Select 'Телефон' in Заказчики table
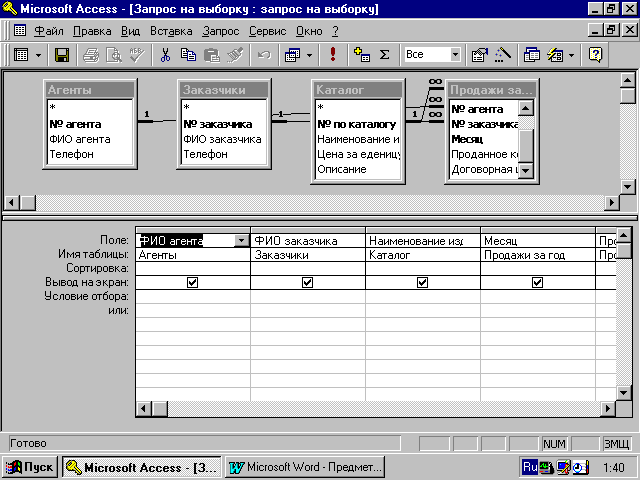This screenshot has height=480, width=640. (x=205, y=154)
